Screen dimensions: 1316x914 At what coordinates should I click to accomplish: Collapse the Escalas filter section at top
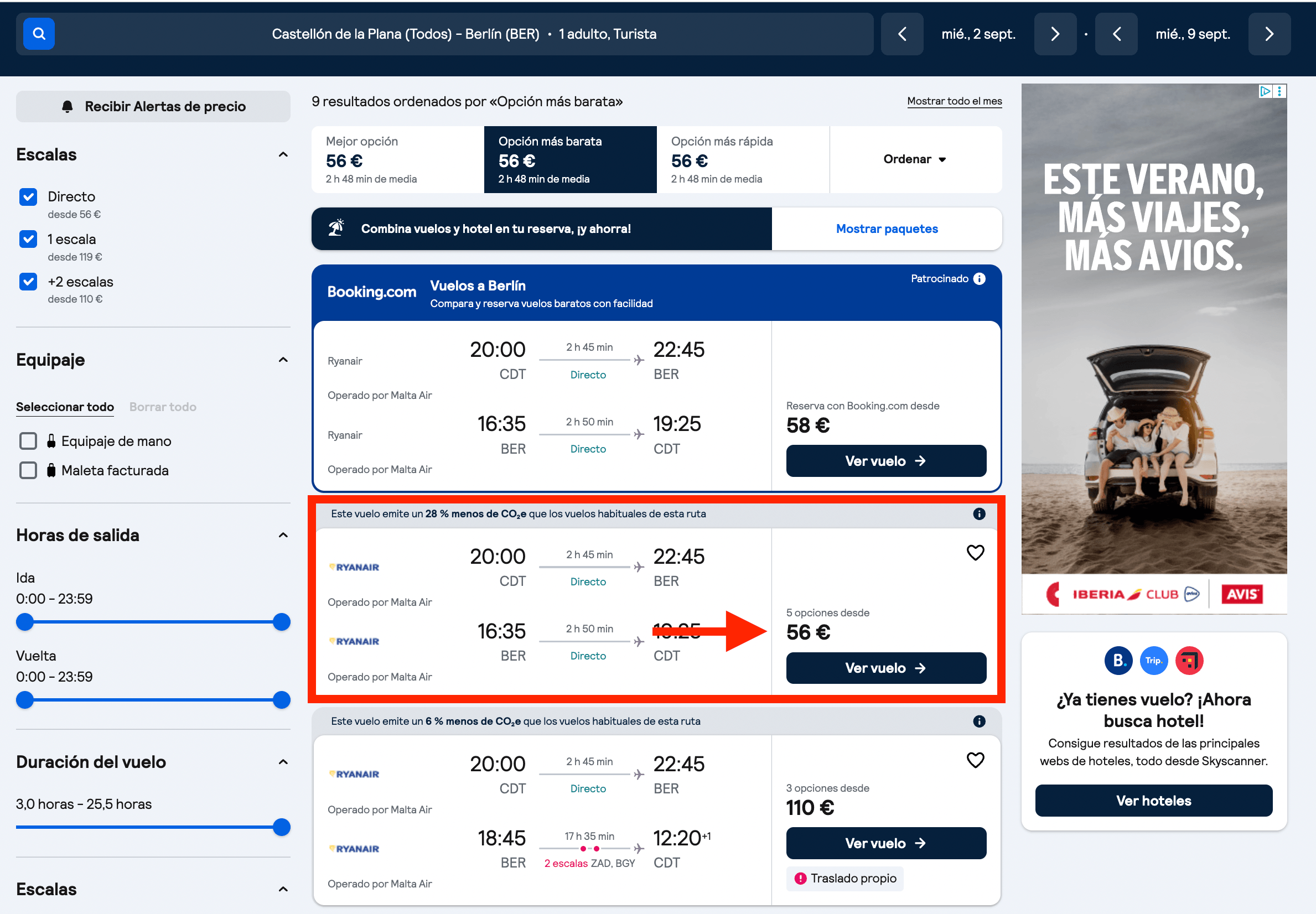pyautogui.click(x=283, y=154)
